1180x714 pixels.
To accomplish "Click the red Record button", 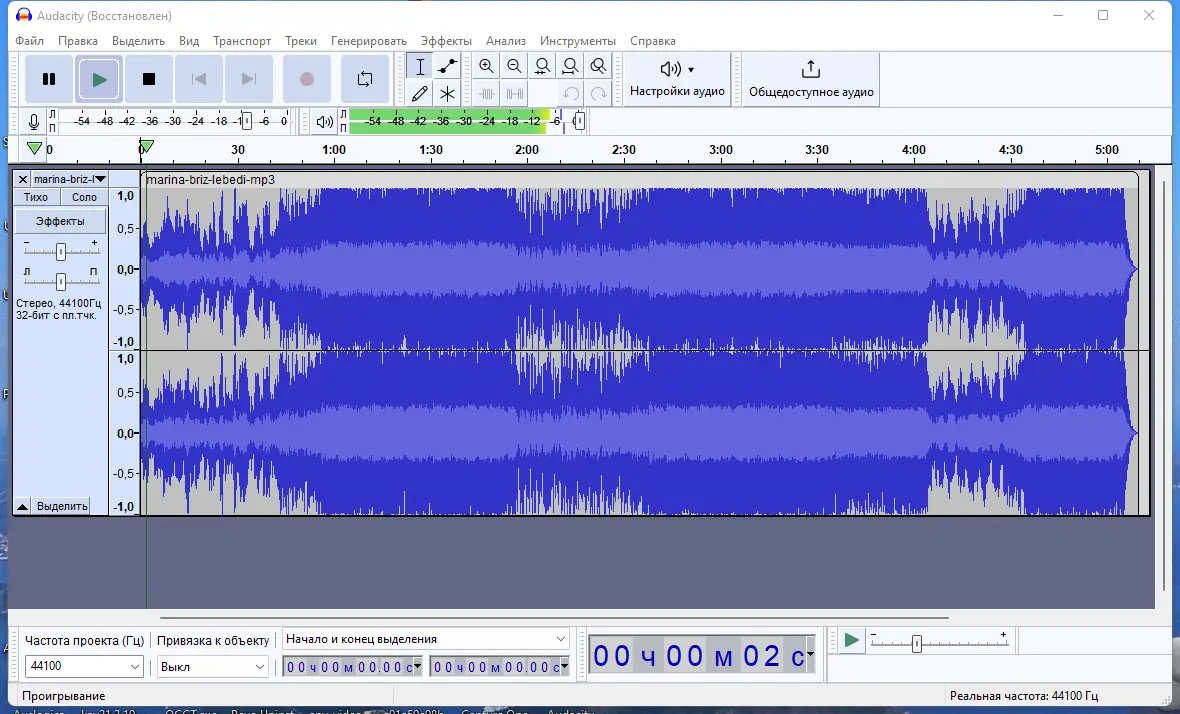I will point(306,79).
